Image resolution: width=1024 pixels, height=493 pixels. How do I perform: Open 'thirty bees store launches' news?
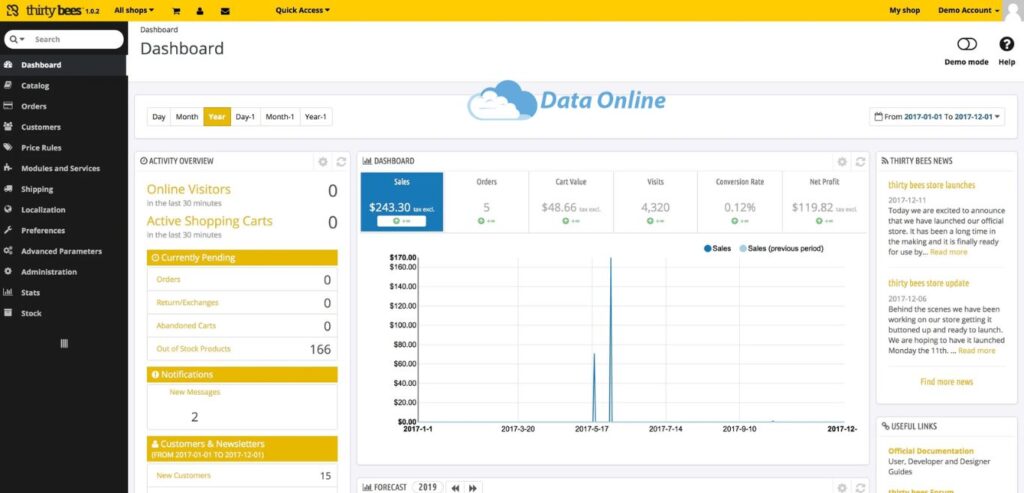click(931, 185)
